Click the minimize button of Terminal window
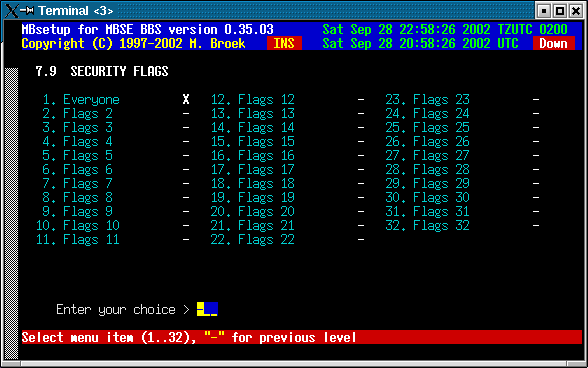Image resolution: width=588 pixels, height=368 pixels. (543, 11)
